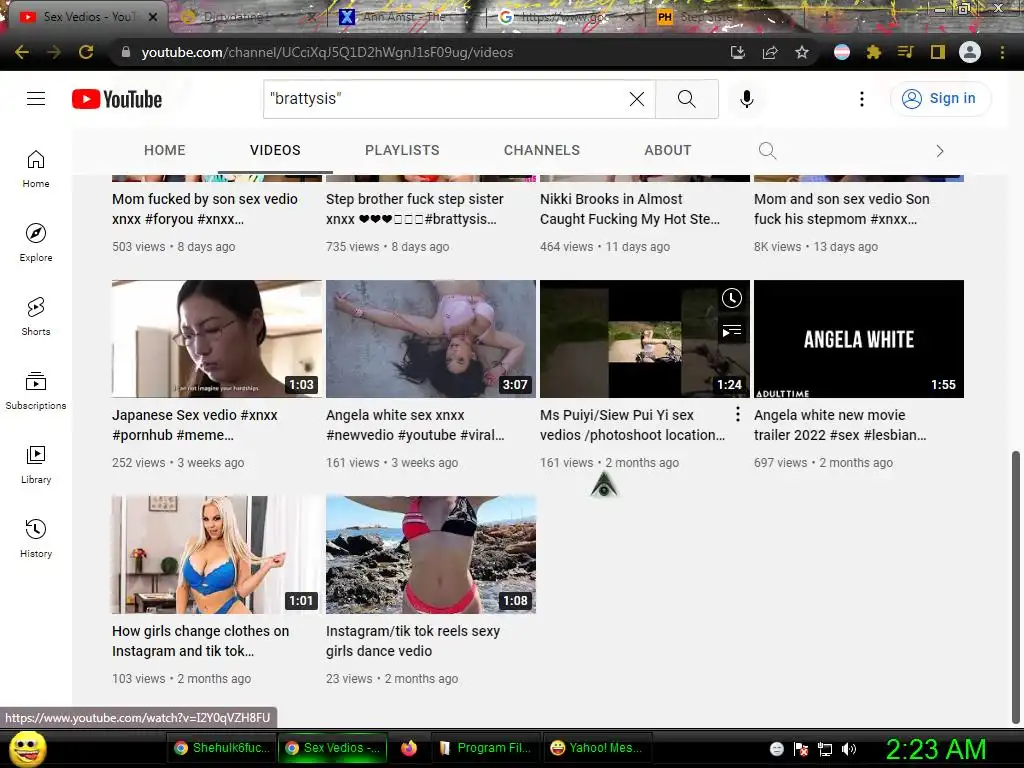Start voice search with the microphone icon
The height and width of the screenshot is (768, 1024).
pyautogui.click(x=746, y=99)
